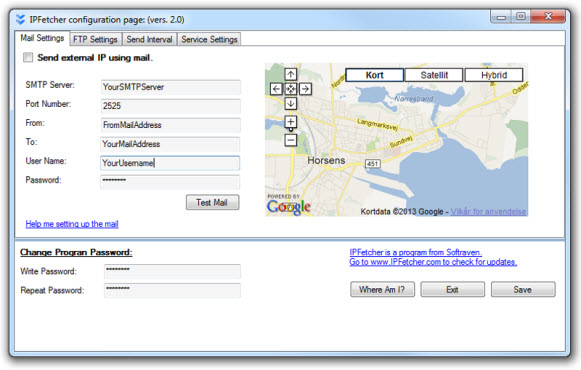Viewport: 581px width, 370px height.
Task: Click into the SMTP Server field
Action: (x=170, y=87)
